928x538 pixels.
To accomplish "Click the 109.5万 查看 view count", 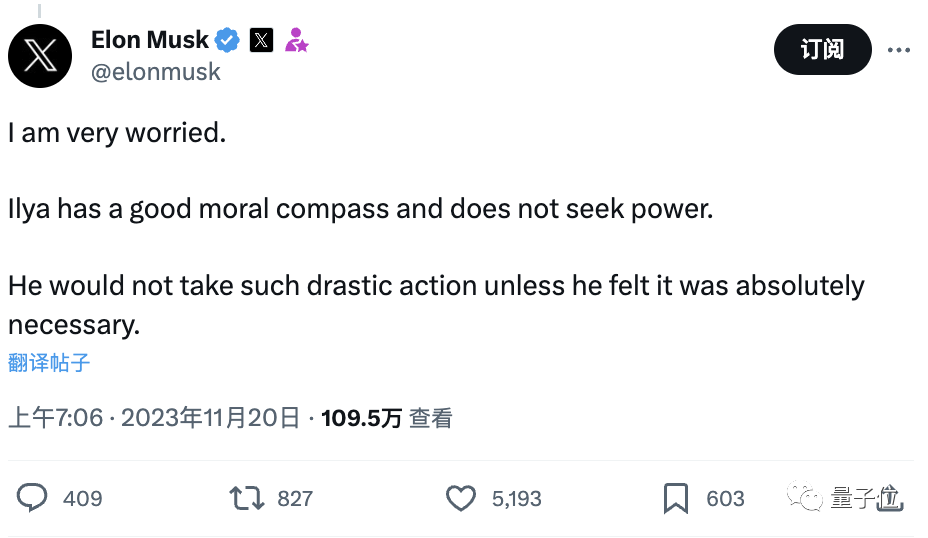I will coord(386,417).
